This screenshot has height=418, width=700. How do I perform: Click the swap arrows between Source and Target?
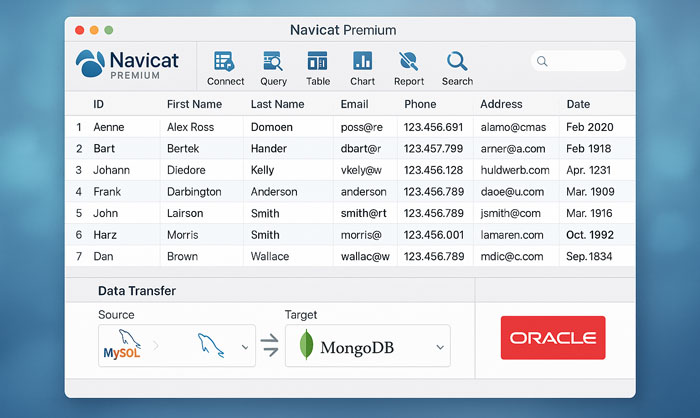coord(270,346)
